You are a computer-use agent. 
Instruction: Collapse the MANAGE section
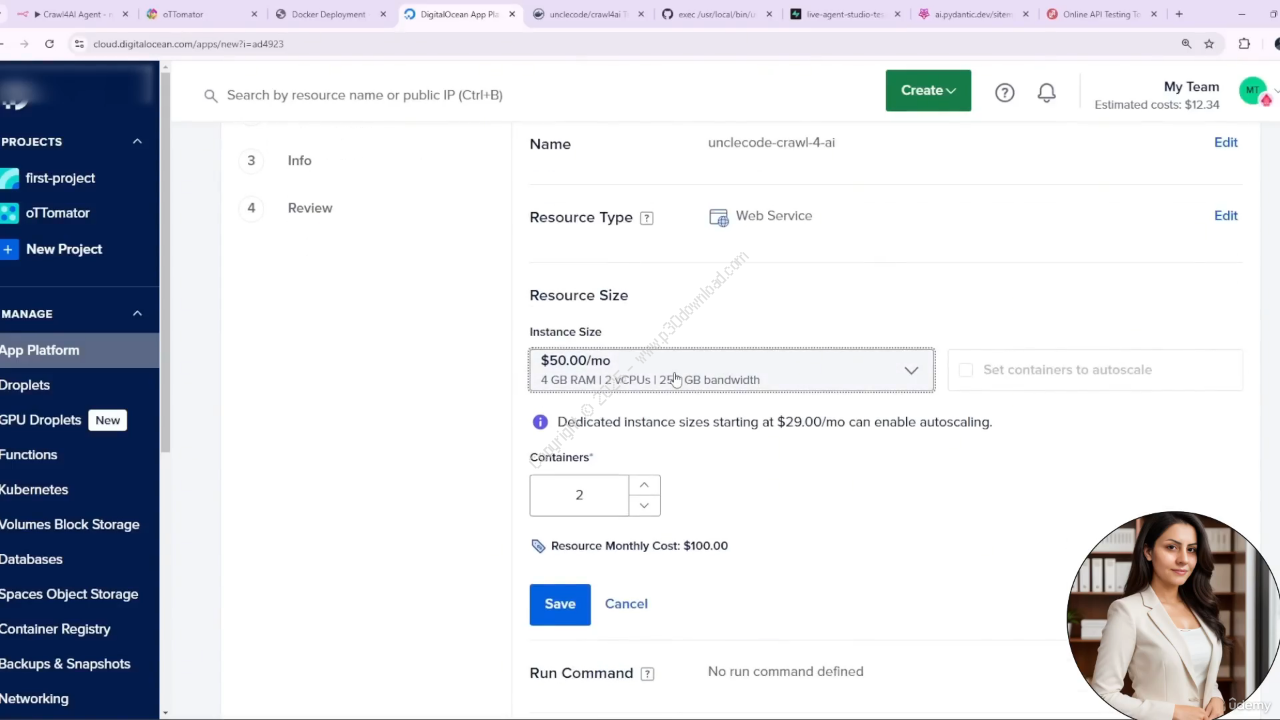[137, 313]
